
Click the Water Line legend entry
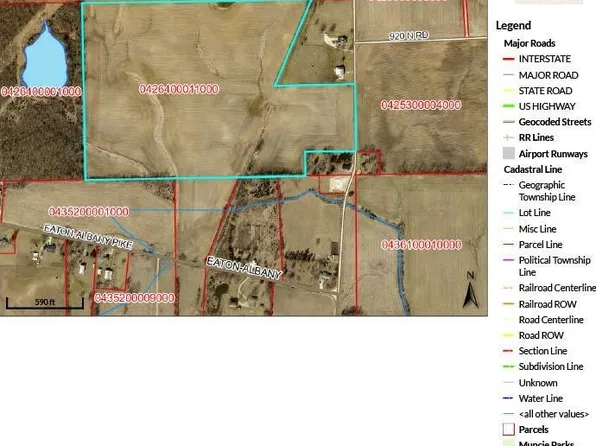coord(533,398)
